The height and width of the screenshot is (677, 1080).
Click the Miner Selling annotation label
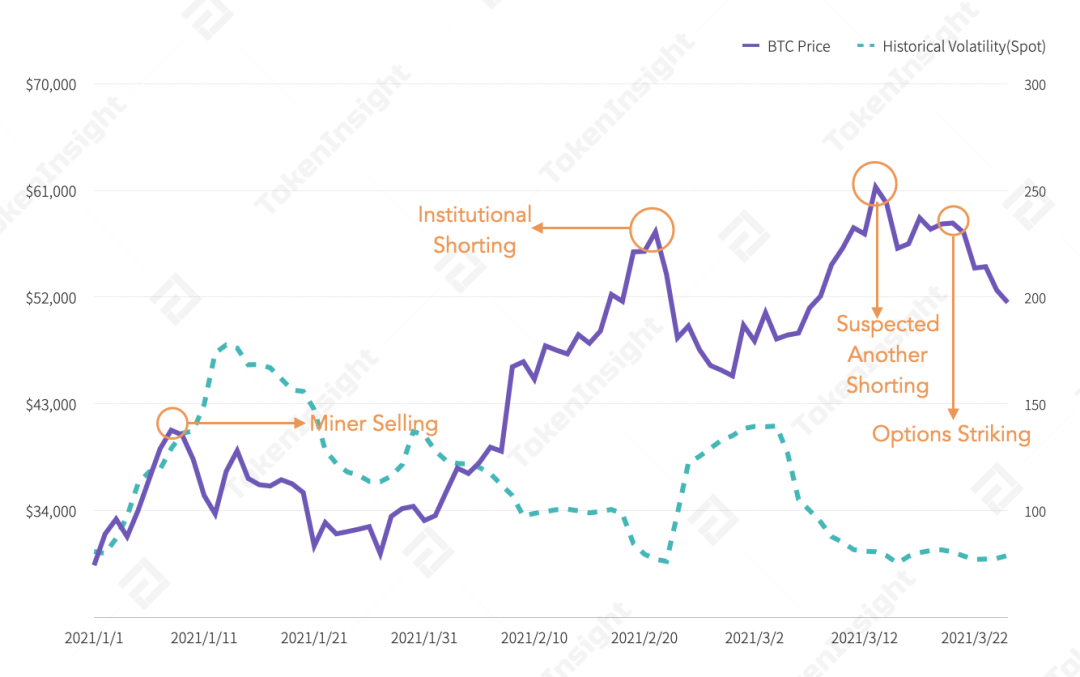pyautogui.click(x=374, y=423)
